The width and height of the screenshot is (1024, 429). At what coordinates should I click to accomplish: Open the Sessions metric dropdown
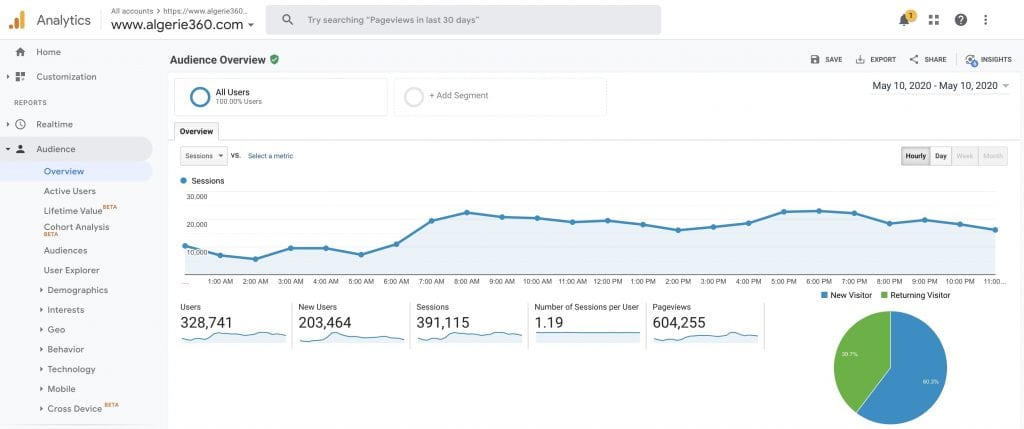point(204,156)
